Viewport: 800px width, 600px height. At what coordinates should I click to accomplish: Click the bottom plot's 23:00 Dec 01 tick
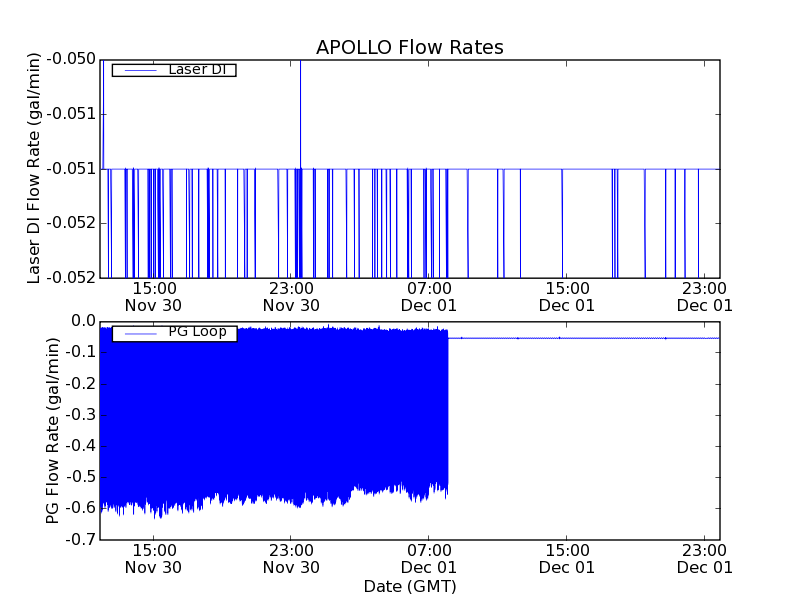tap(704, 558)
